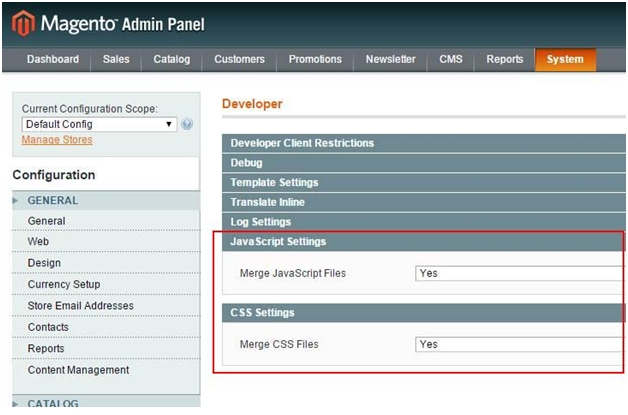Open the Catalog menu
The width and height of the screenshot is (628, 415).
click(171, 59)
